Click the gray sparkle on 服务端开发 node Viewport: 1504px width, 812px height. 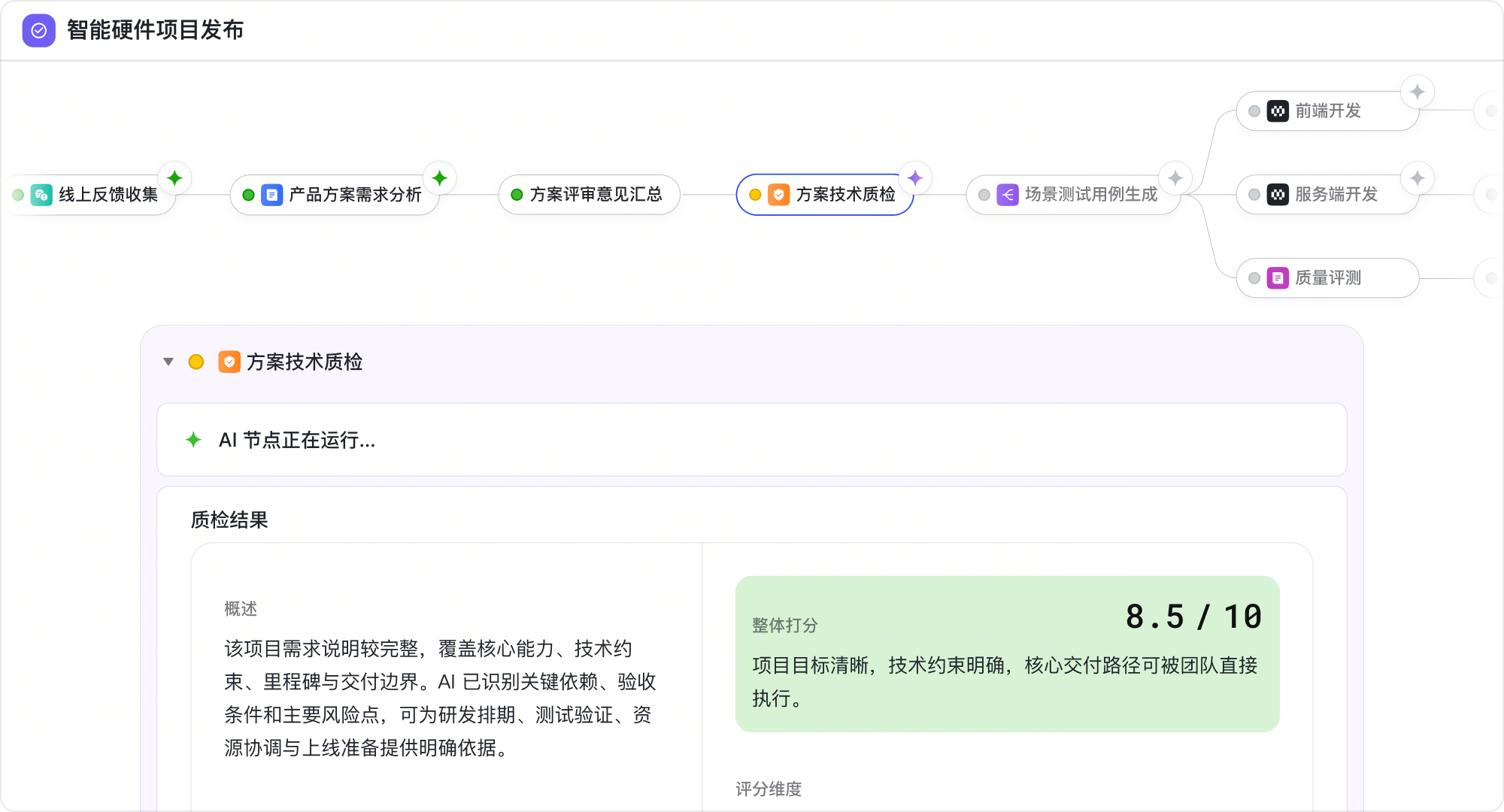[x=1418, y=178]
